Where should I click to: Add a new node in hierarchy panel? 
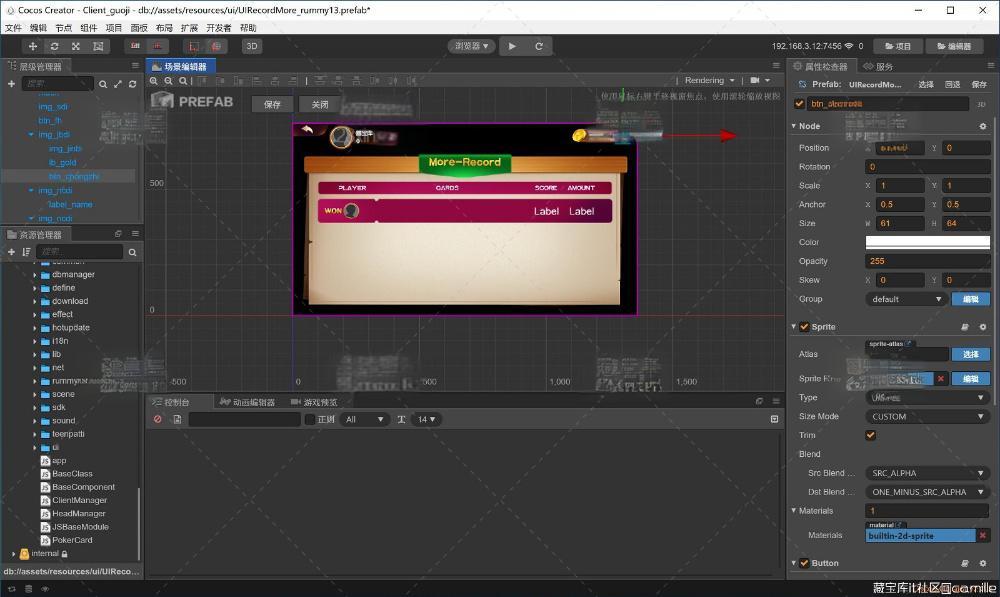(x=11, y=84)
